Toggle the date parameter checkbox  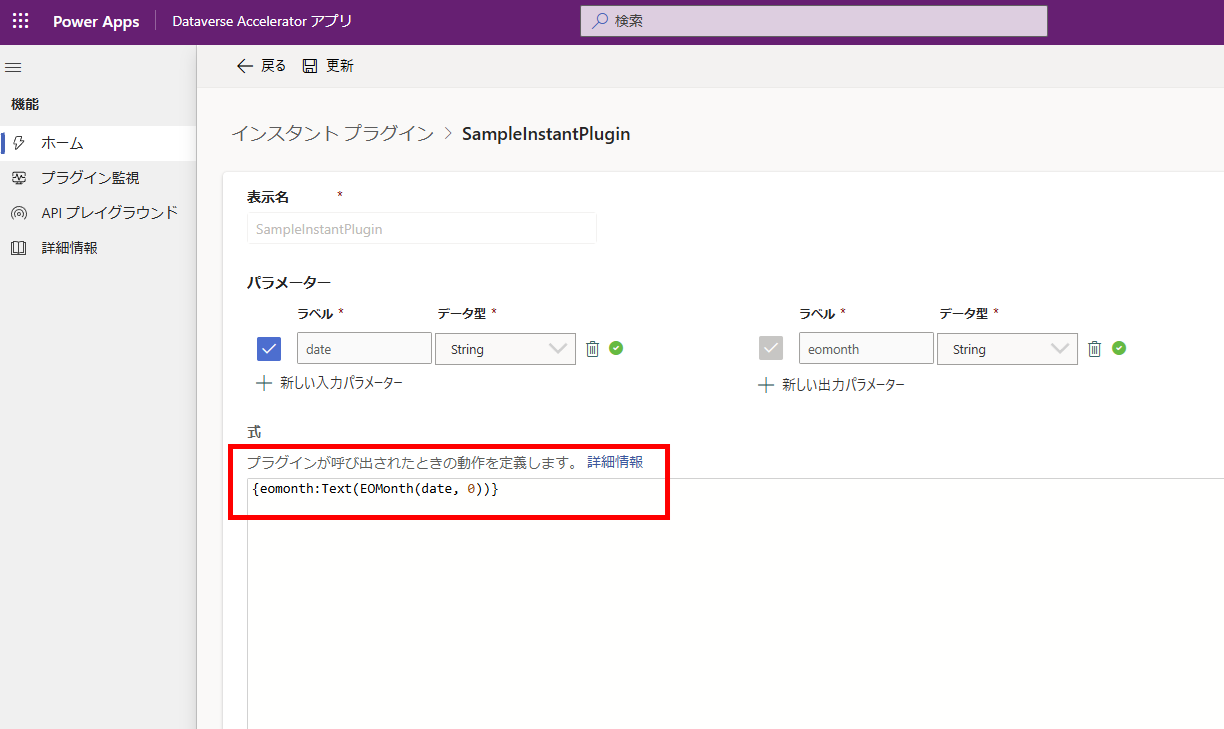pyautogui.click(x=269, y=349)
